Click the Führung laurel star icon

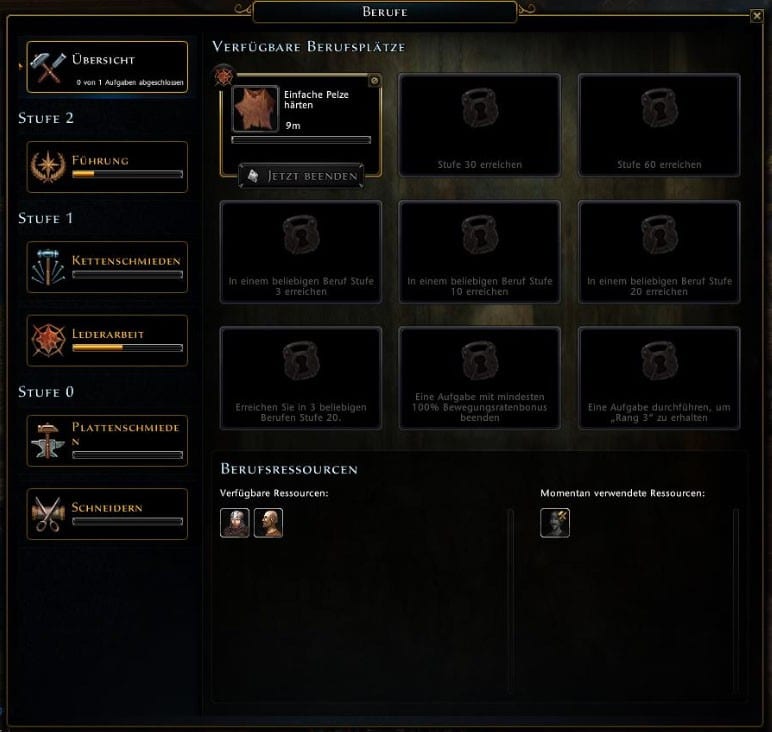click(48, 167)
